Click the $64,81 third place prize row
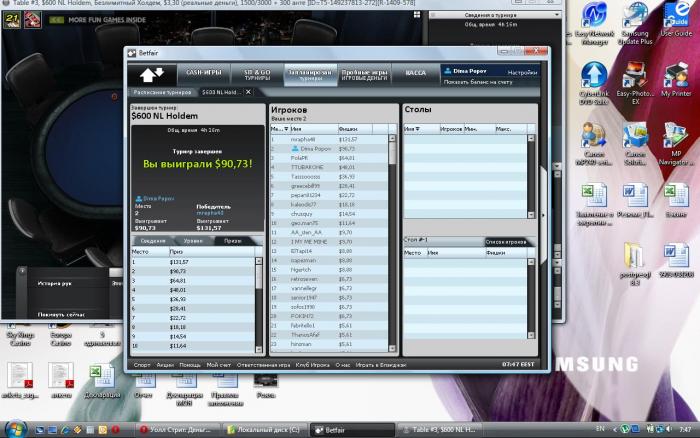 [x=193, y=281]
